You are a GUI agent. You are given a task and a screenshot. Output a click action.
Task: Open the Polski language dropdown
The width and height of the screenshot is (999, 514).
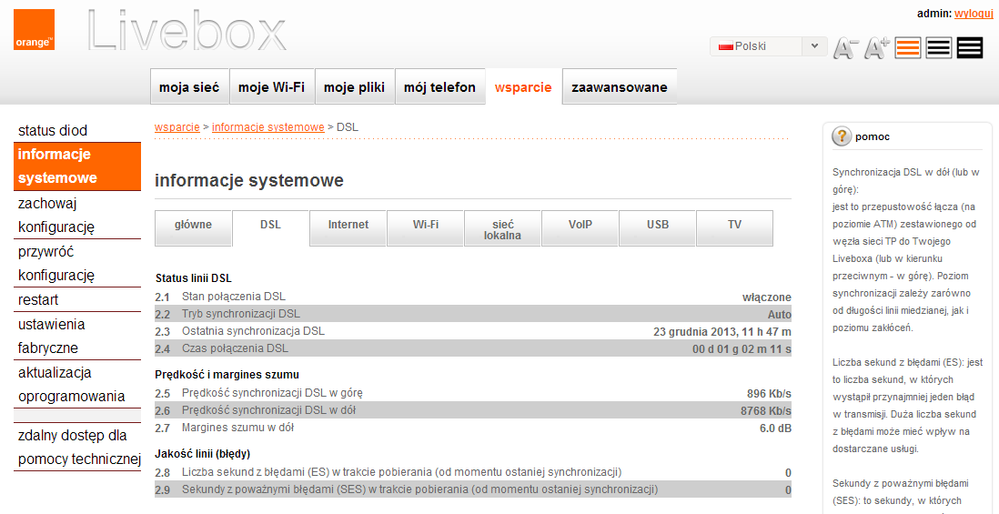pyautogui.click(x=768, y=46)
